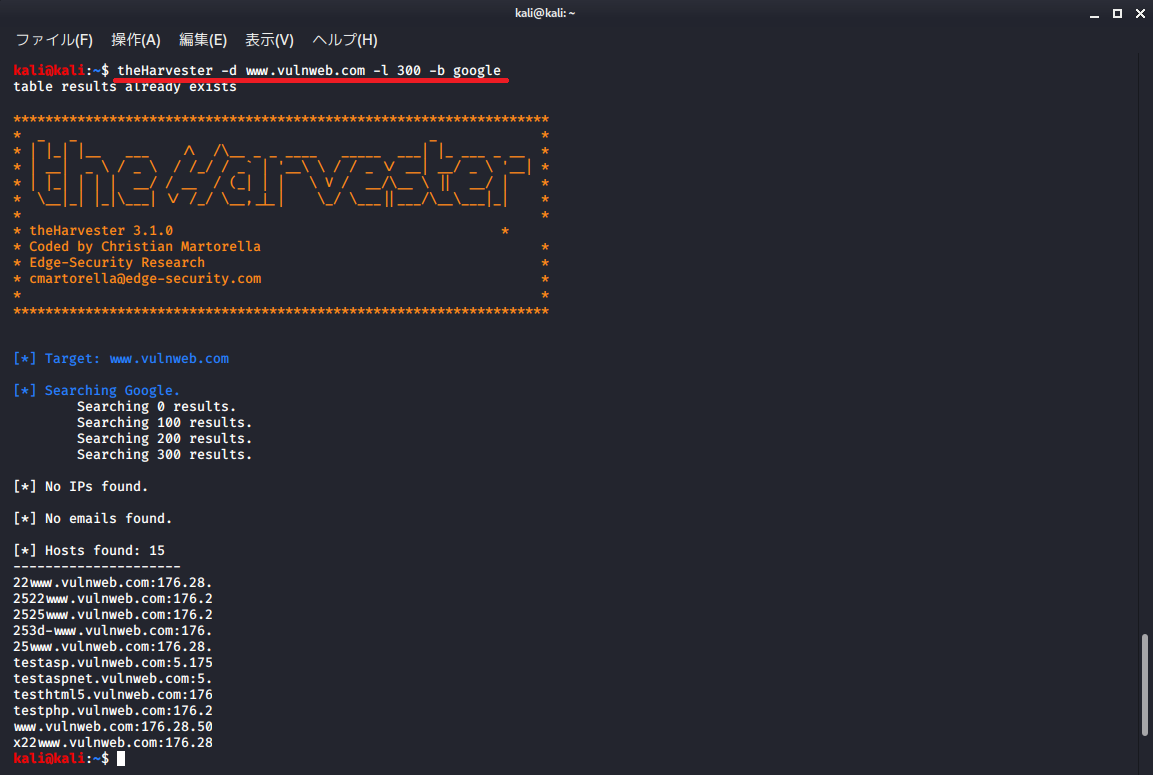
Task: Click the 'theHarvester 3.1.0' version text
Action: [x=101, y=231]
